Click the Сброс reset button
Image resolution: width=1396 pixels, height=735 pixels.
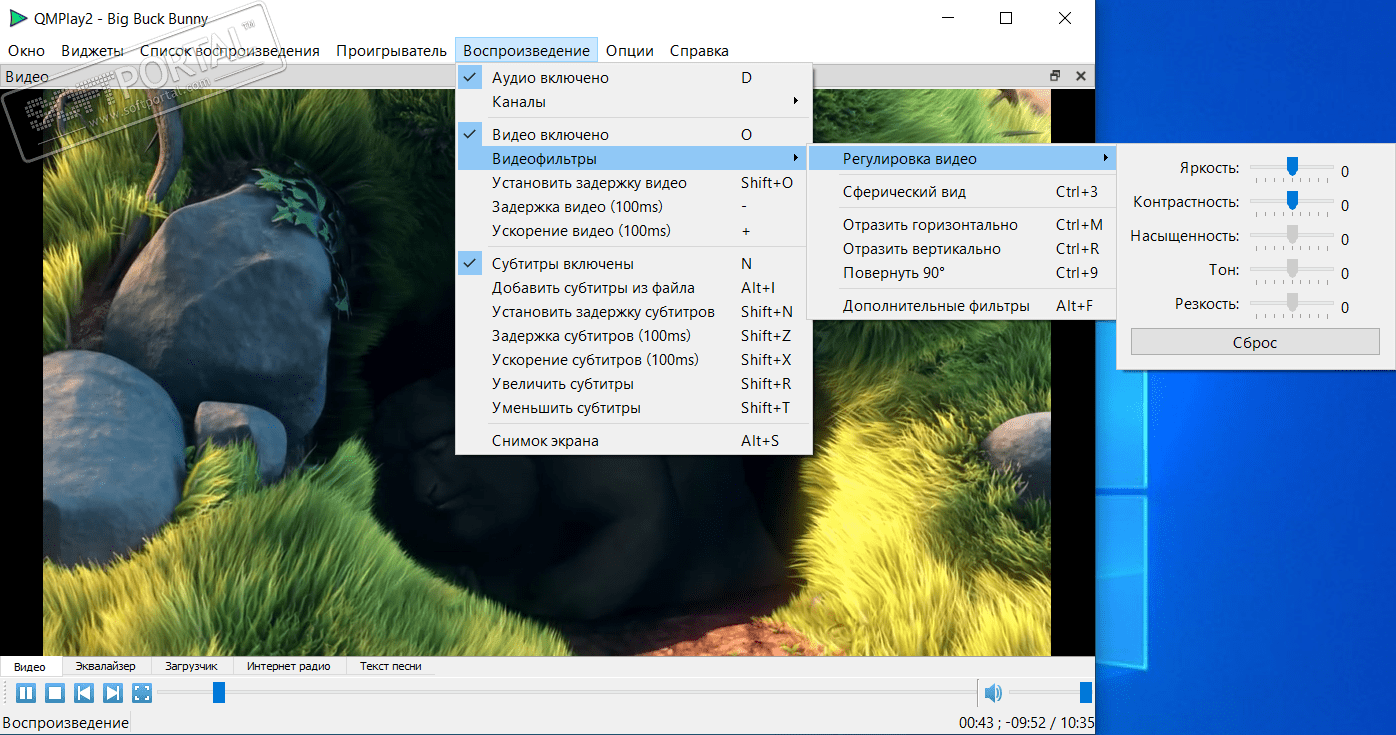tap(1255, 342)
